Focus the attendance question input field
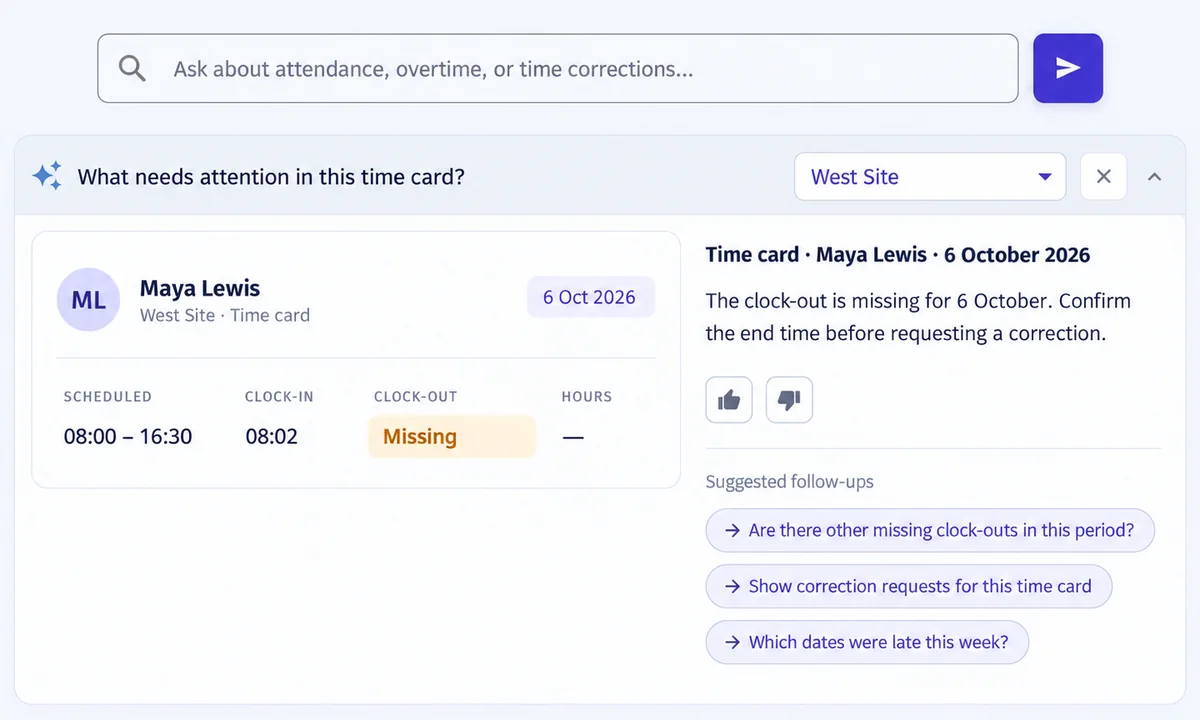This screenshot has height=720, width=1200. [558, 68]
